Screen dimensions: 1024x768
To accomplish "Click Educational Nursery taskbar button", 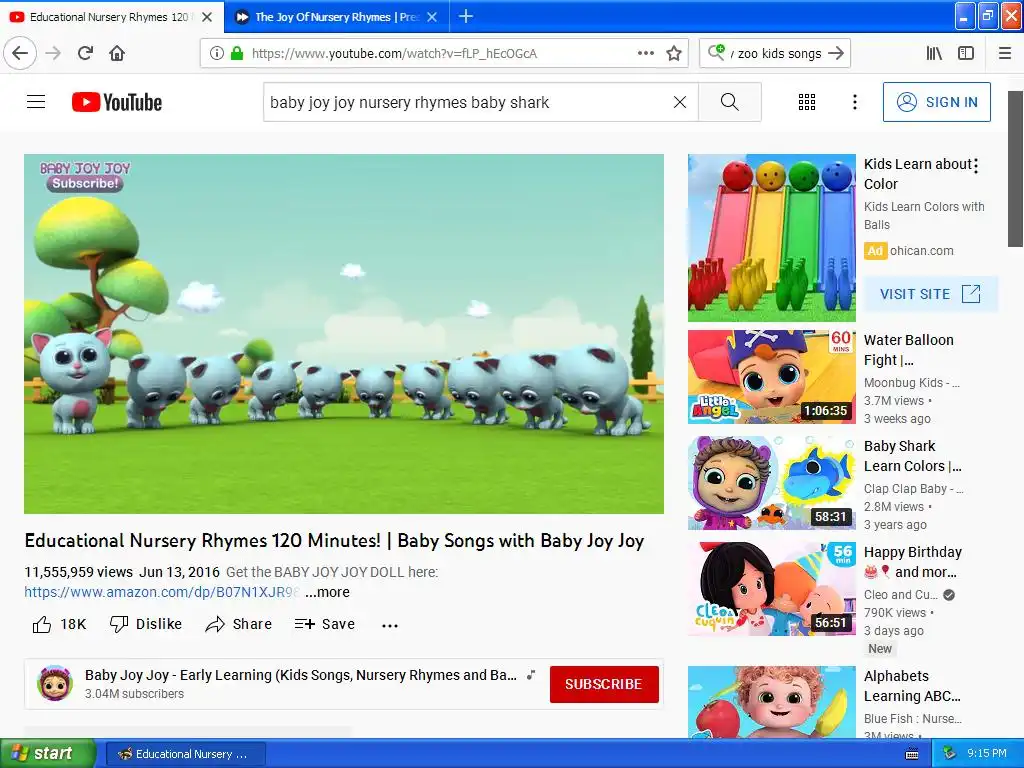I will tap(185, 754).
